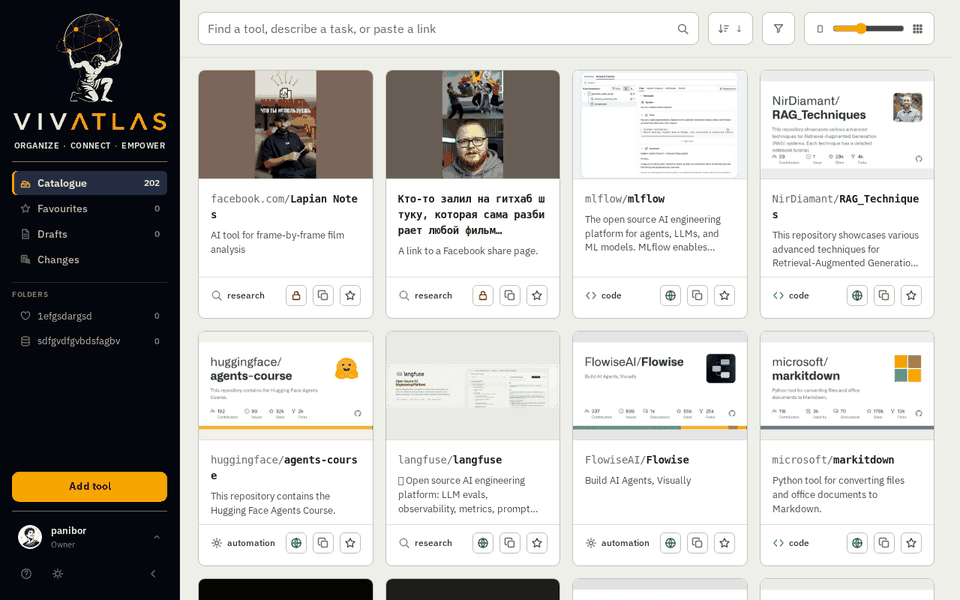Focus the 'Find a tool' search field
This screenshot has width=960, height=600.
tap(448, 29)
